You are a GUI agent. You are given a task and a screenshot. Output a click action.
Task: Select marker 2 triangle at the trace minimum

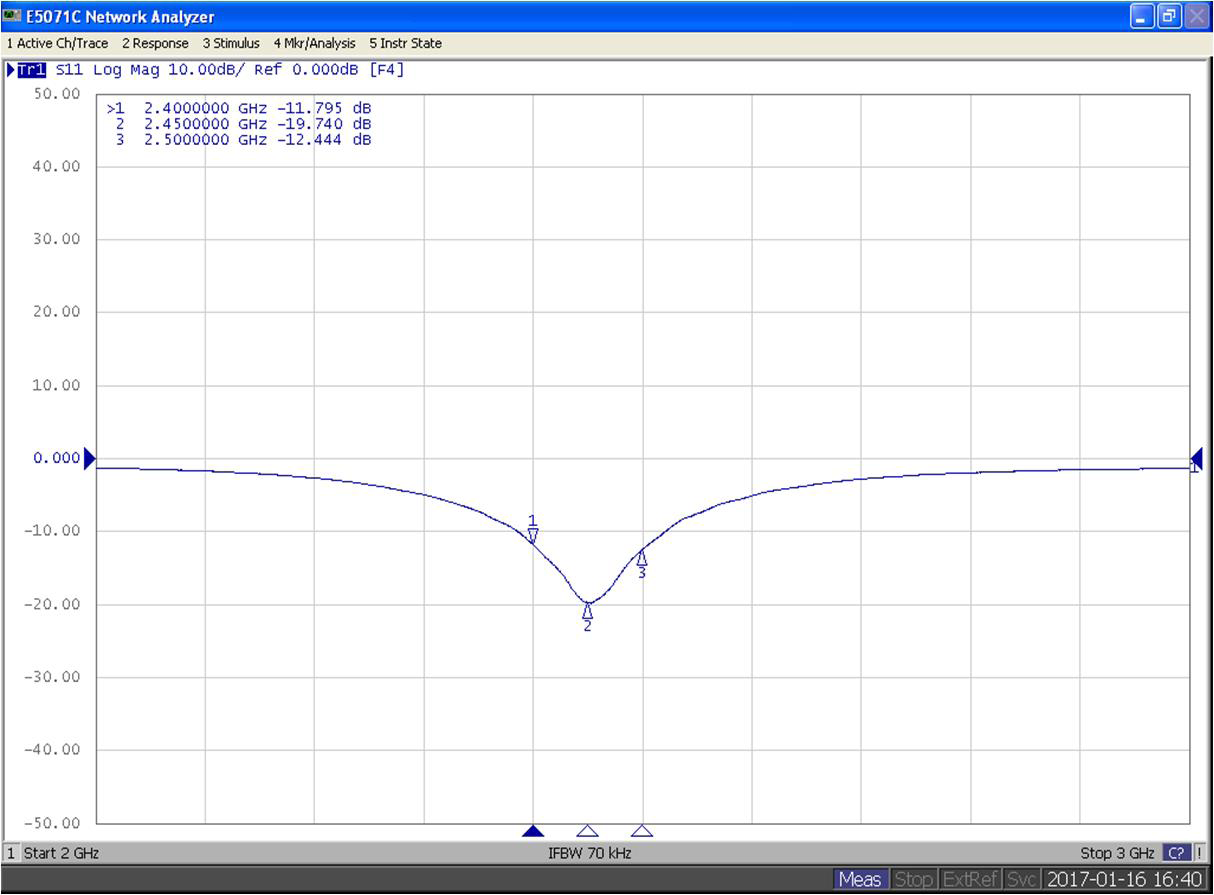588,610
